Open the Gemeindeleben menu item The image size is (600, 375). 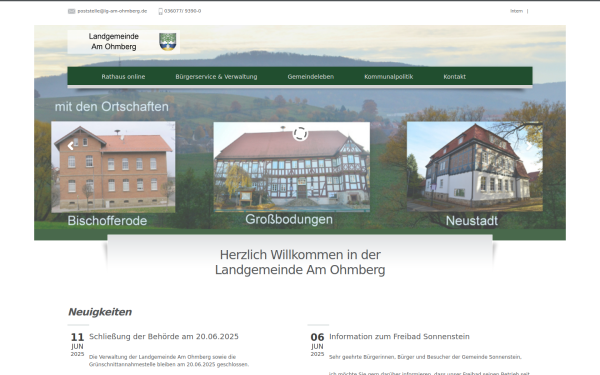coord(311,77)
